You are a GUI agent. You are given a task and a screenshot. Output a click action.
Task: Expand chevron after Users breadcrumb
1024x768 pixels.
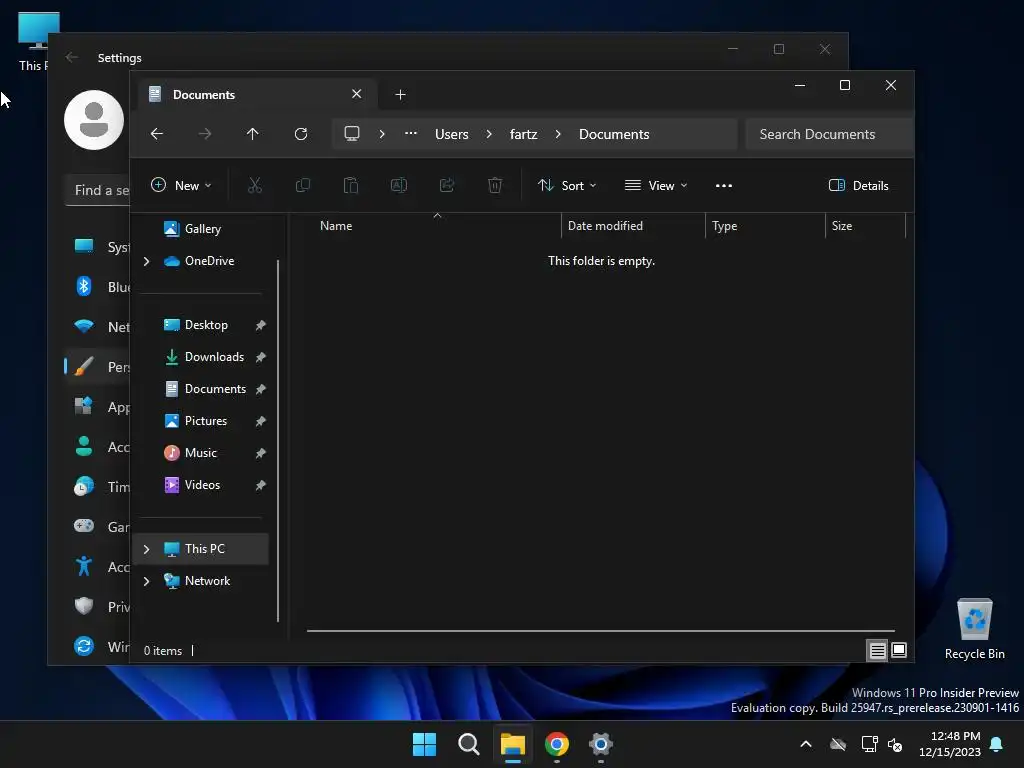click(x=489, y=134)
